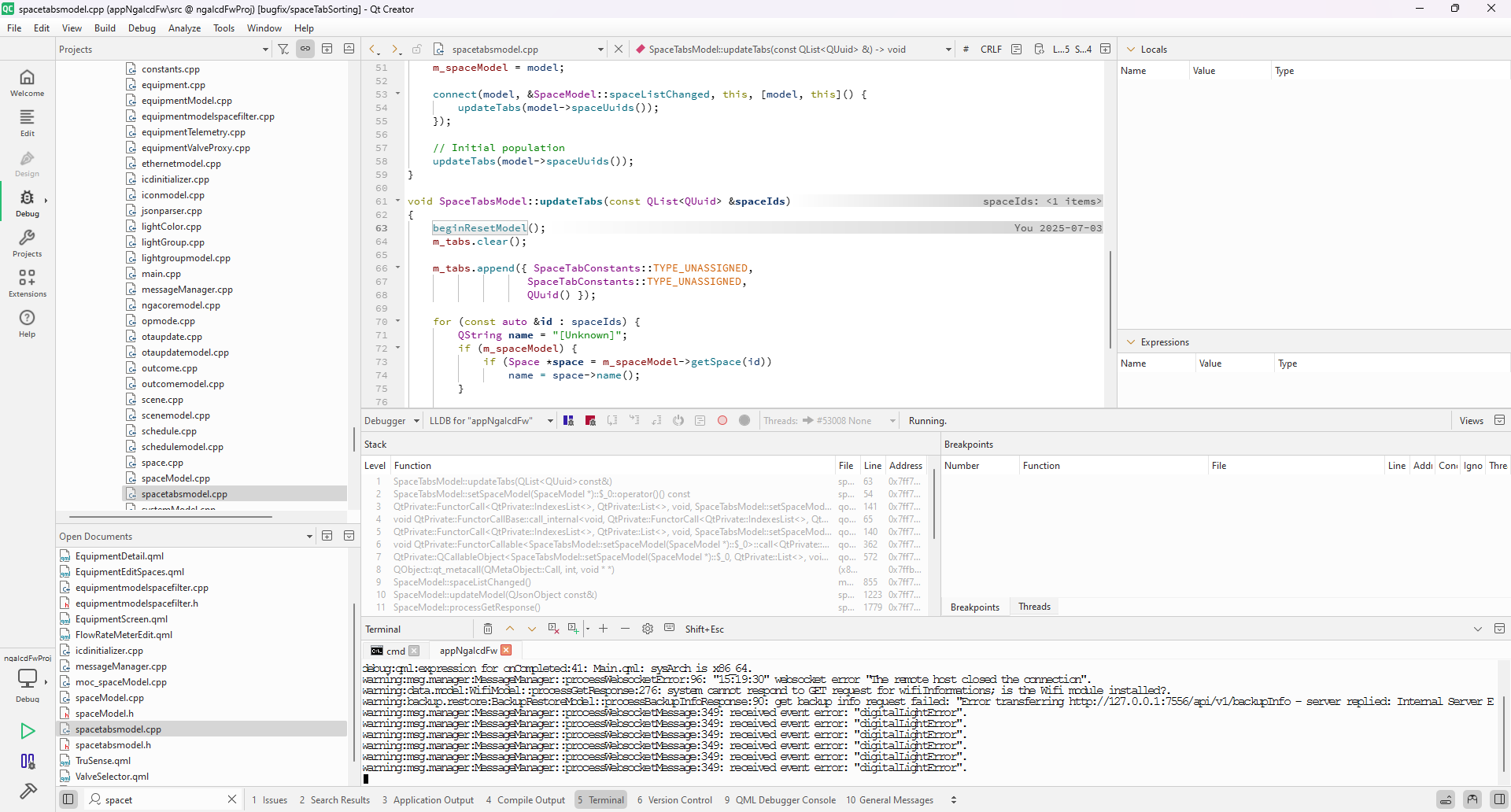
Task: Open the Analyze menu
Action: click(184, 28)
